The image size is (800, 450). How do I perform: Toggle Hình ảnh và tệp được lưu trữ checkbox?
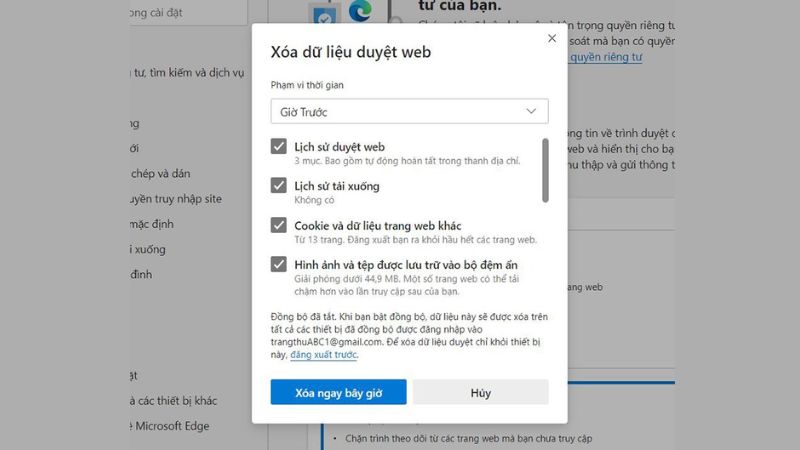(x=279, y=264)
